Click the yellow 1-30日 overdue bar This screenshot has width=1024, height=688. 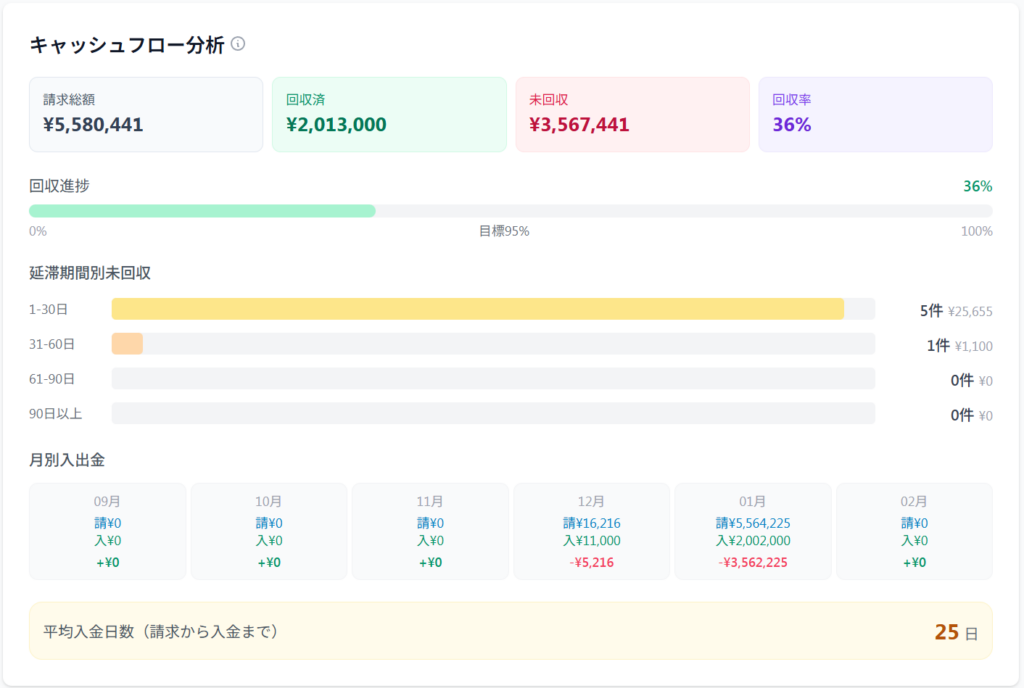pos(477,309)
